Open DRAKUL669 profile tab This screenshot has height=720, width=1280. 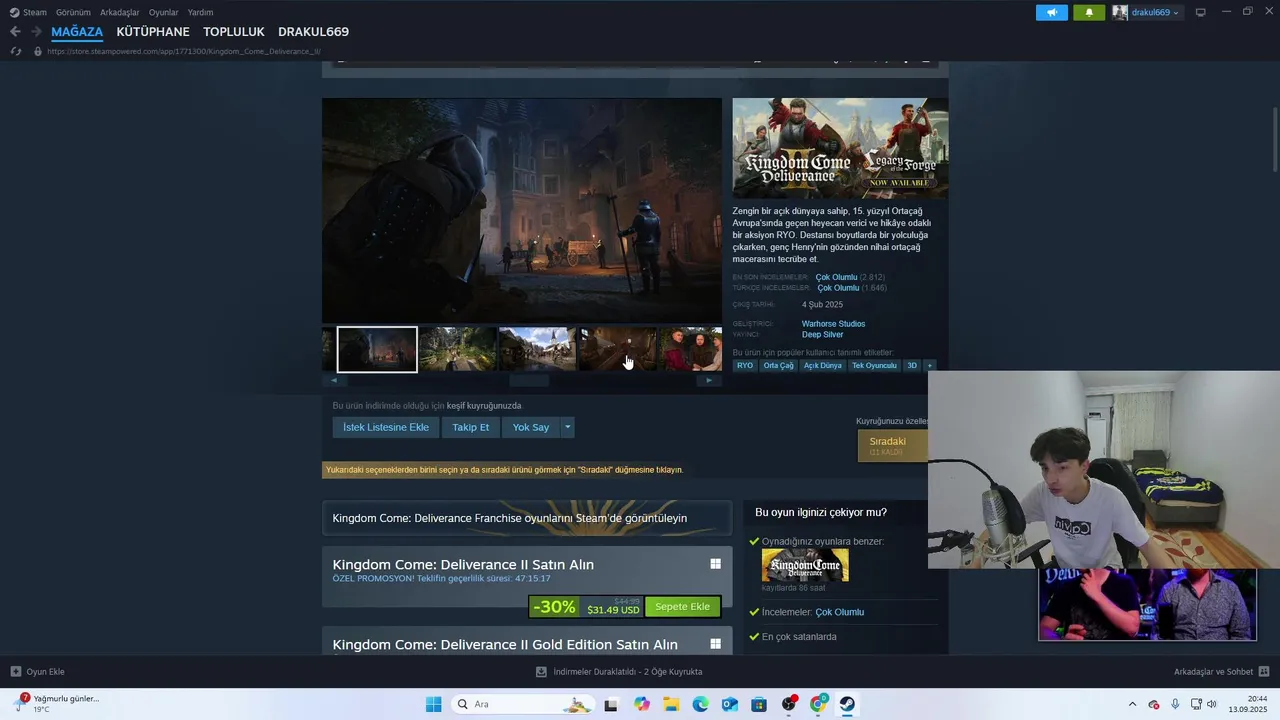[x=313, y=32]
